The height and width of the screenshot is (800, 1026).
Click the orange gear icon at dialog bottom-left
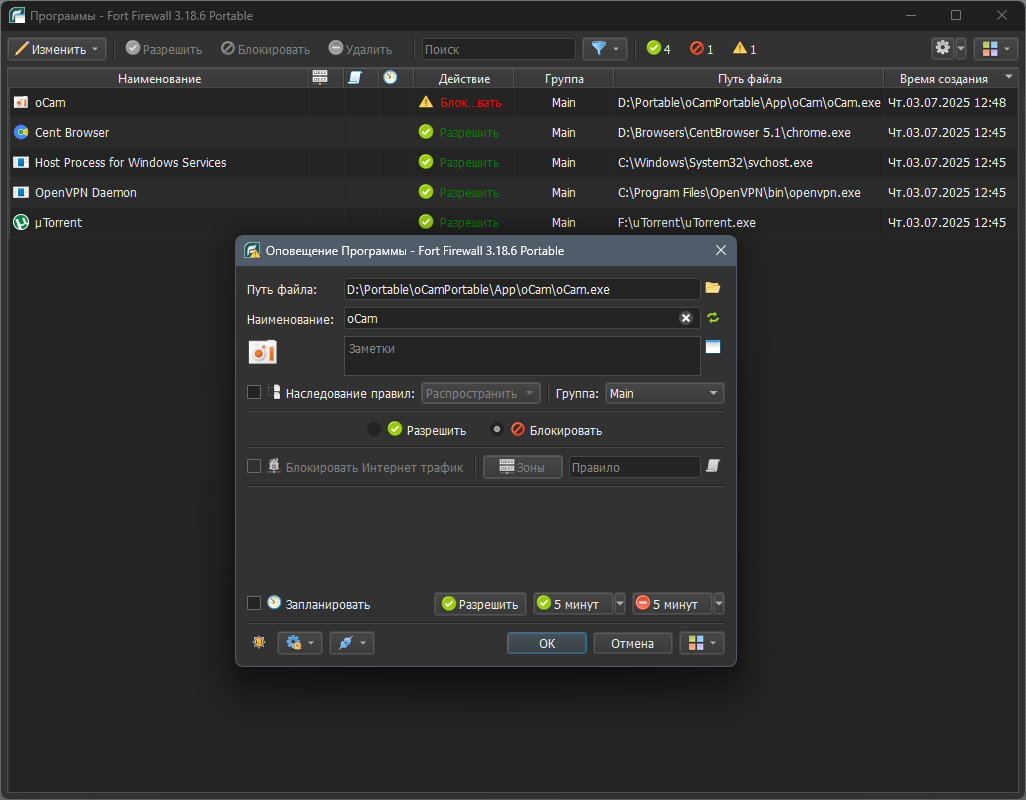259,642
